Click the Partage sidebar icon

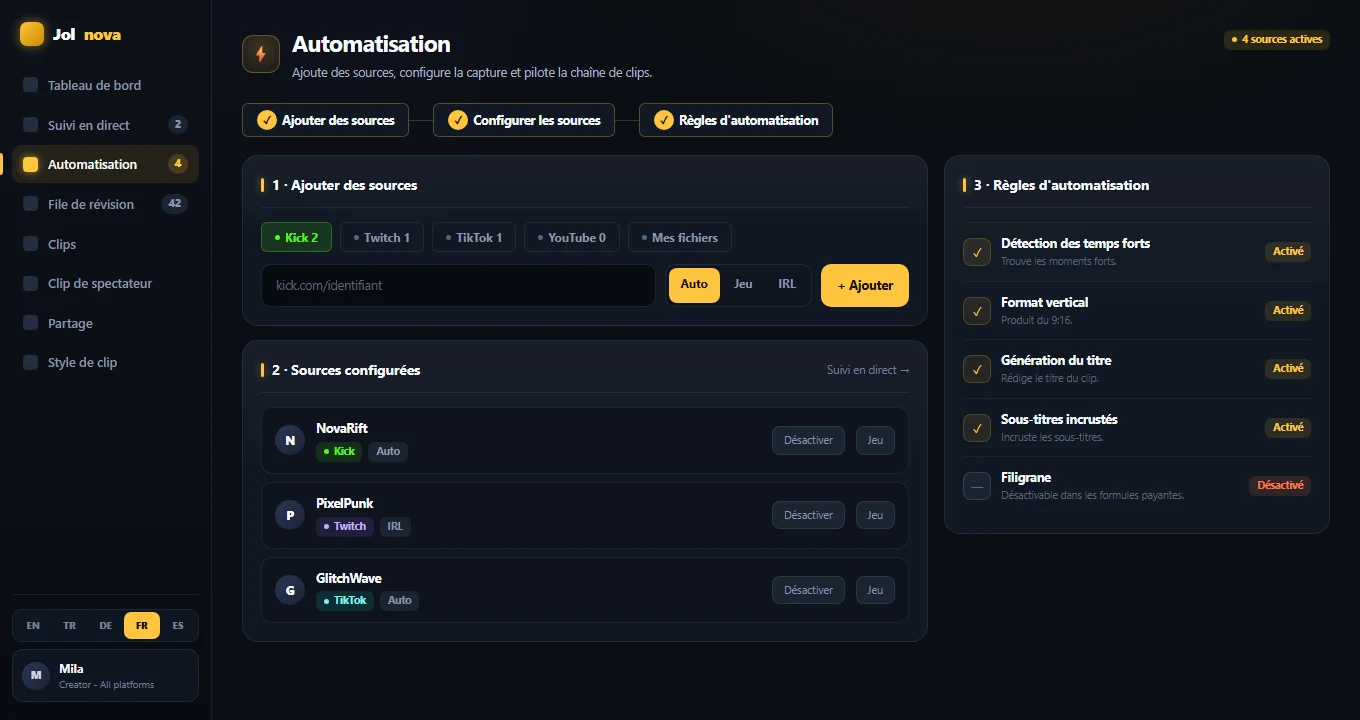pos(30,323)
